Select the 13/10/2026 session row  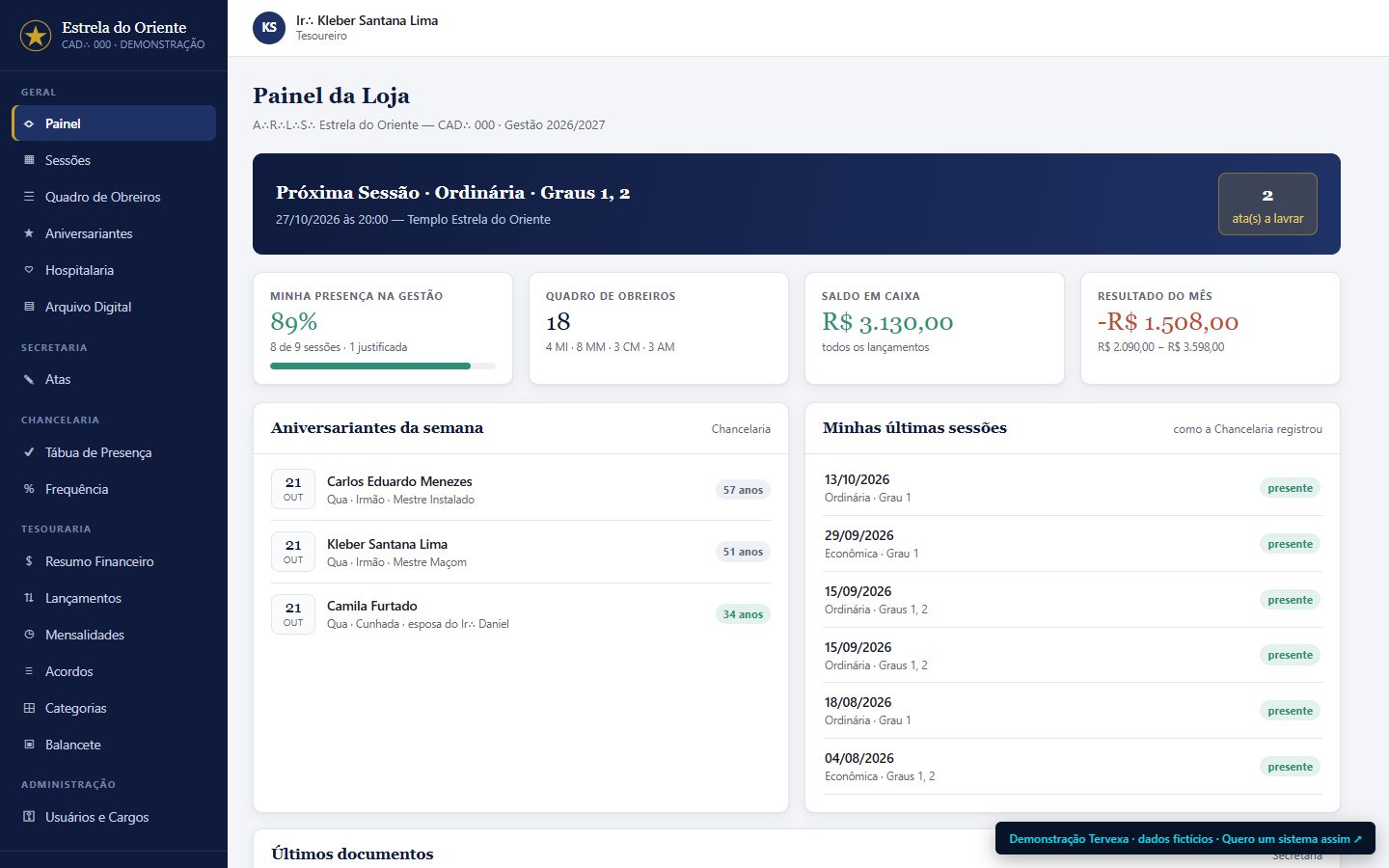click(x=1073, y=488)
